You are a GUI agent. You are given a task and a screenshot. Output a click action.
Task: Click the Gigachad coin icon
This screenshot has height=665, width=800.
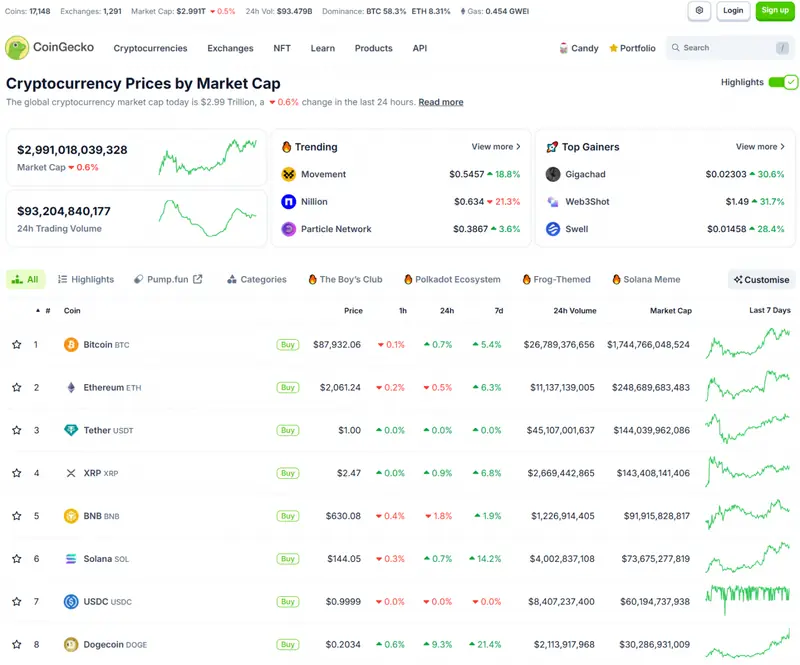point(553,175)
